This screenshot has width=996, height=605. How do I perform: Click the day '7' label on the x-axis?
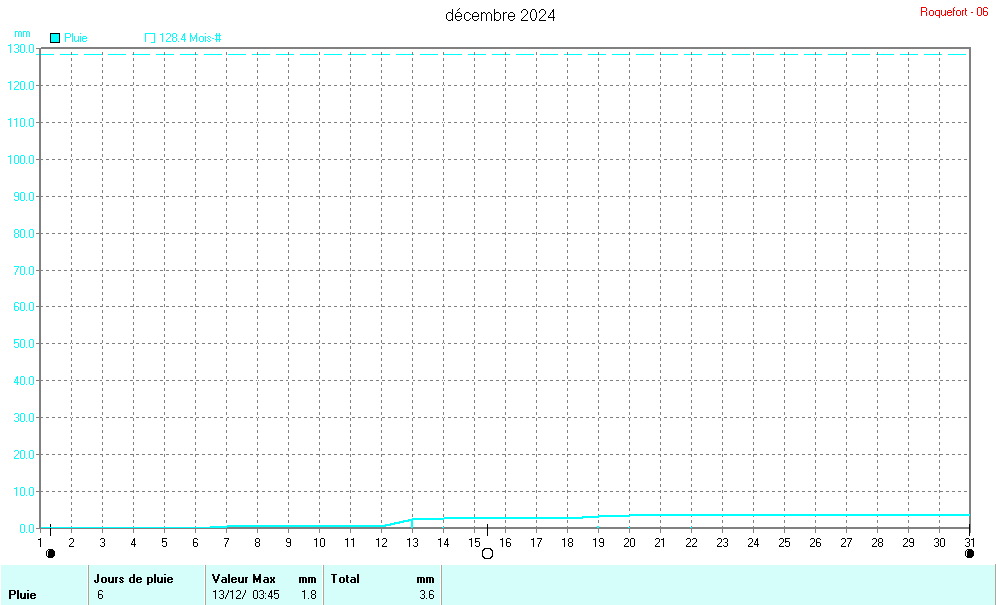[x=226, y=543]
